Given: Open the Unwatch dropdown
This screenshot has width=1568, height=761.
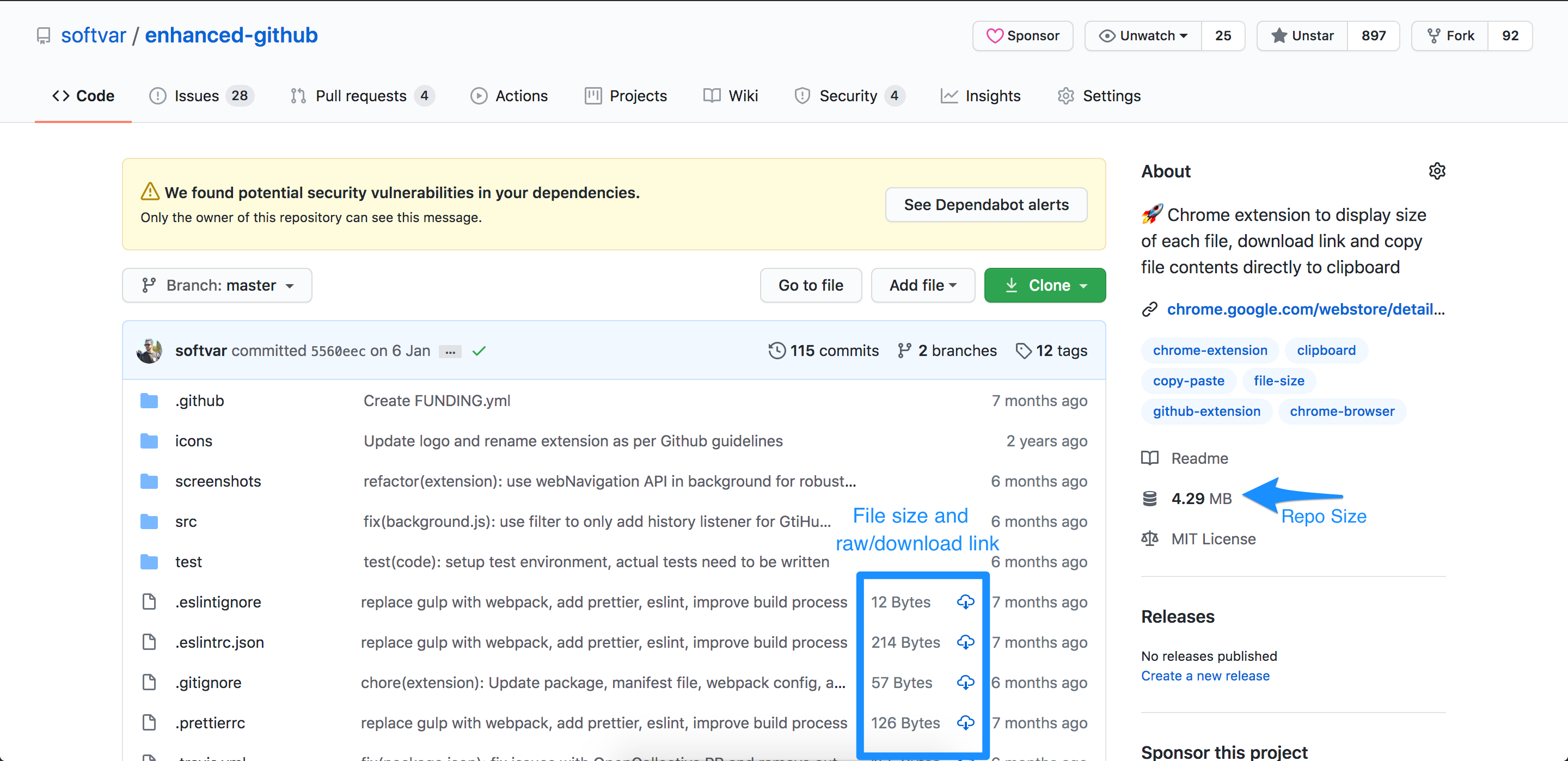Looking at the screenshot, I should pyautogui.click(x=1143, y=36).
